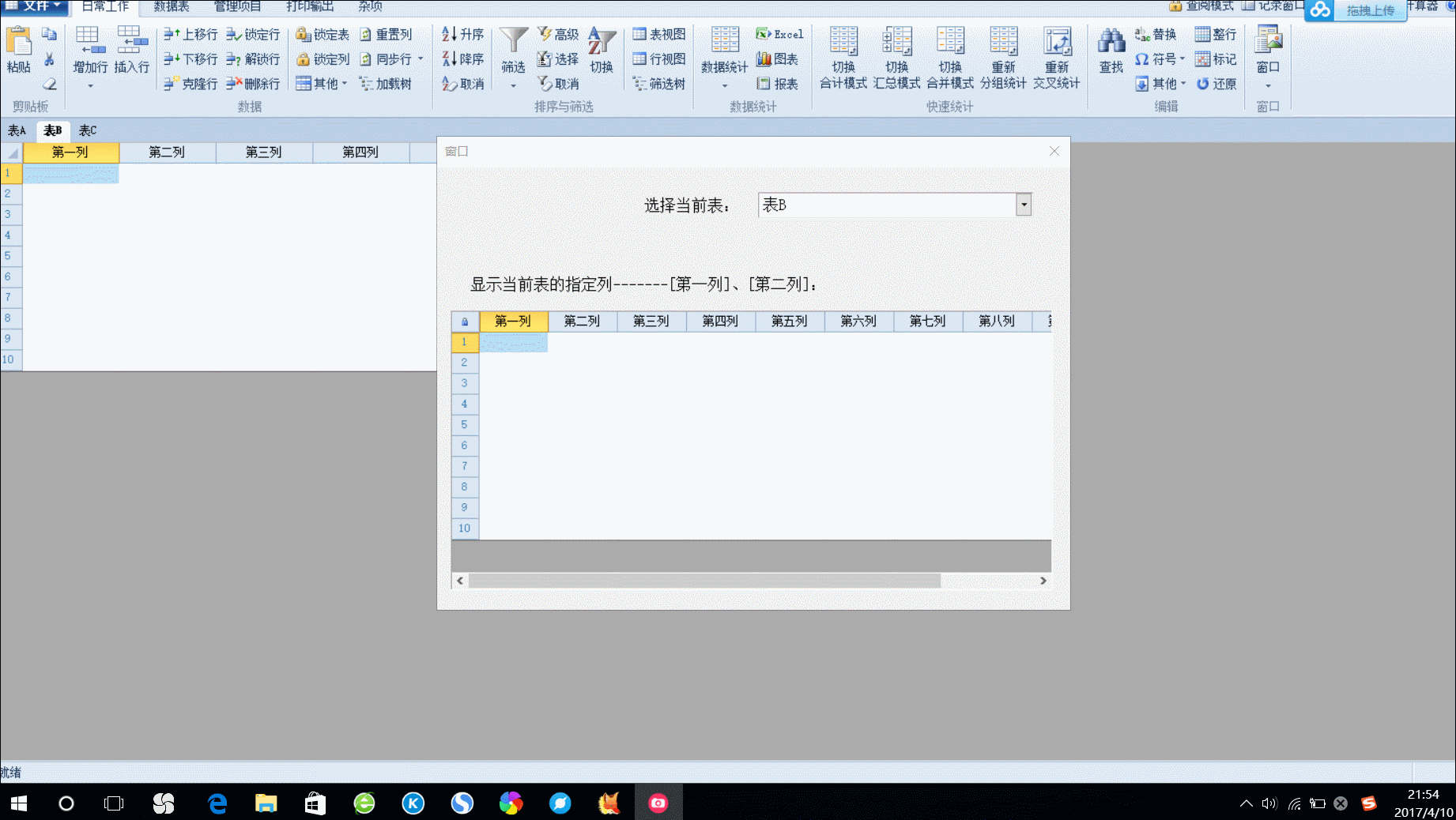This screenshot has height=820, width=1456.
Task: Switch to the 数据表 ribbon tab
Action: pos(172,6)
